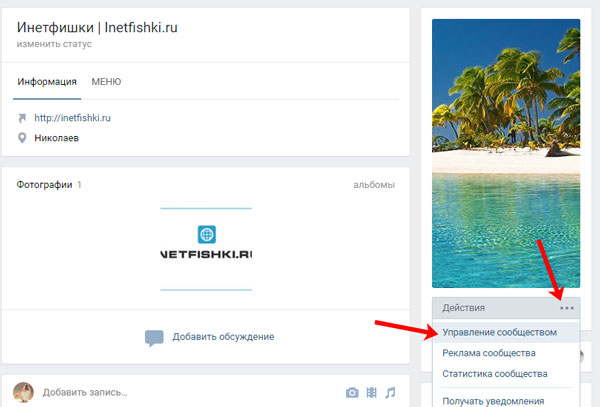The height and width of the screenshot is (407, 600).
Task: Attach a photo via camera icon
Action: (352, 392)
